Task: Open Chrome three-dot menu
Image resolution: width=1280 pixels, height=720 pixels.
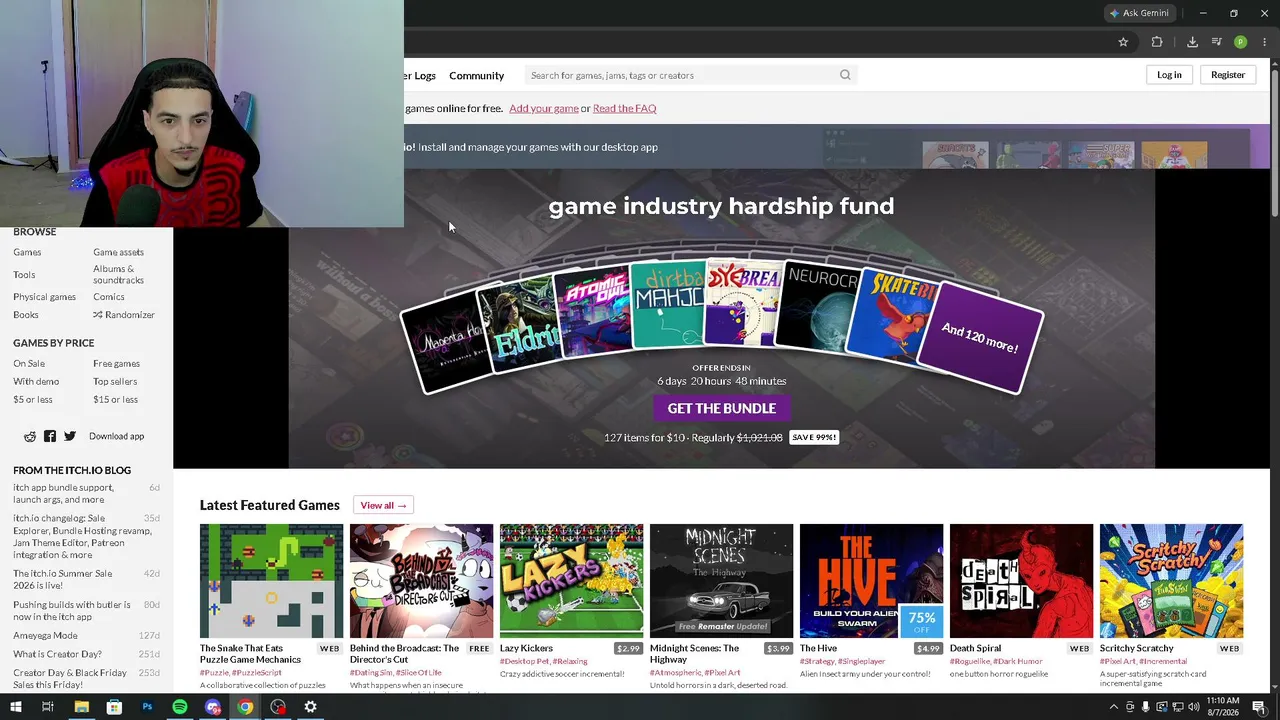Action: (1265, 42)
